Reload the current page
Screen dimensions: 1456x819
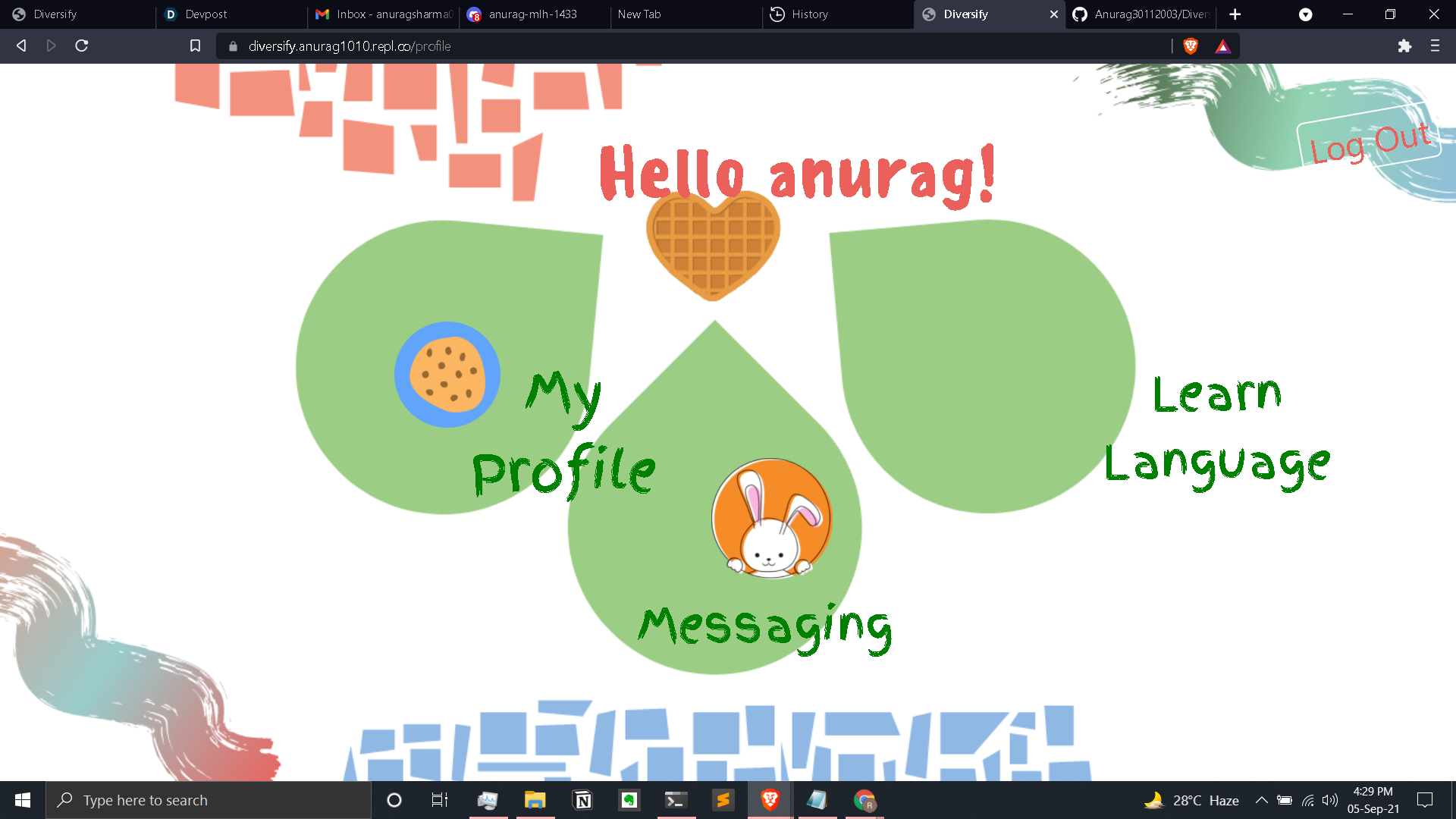click(82, 46)
